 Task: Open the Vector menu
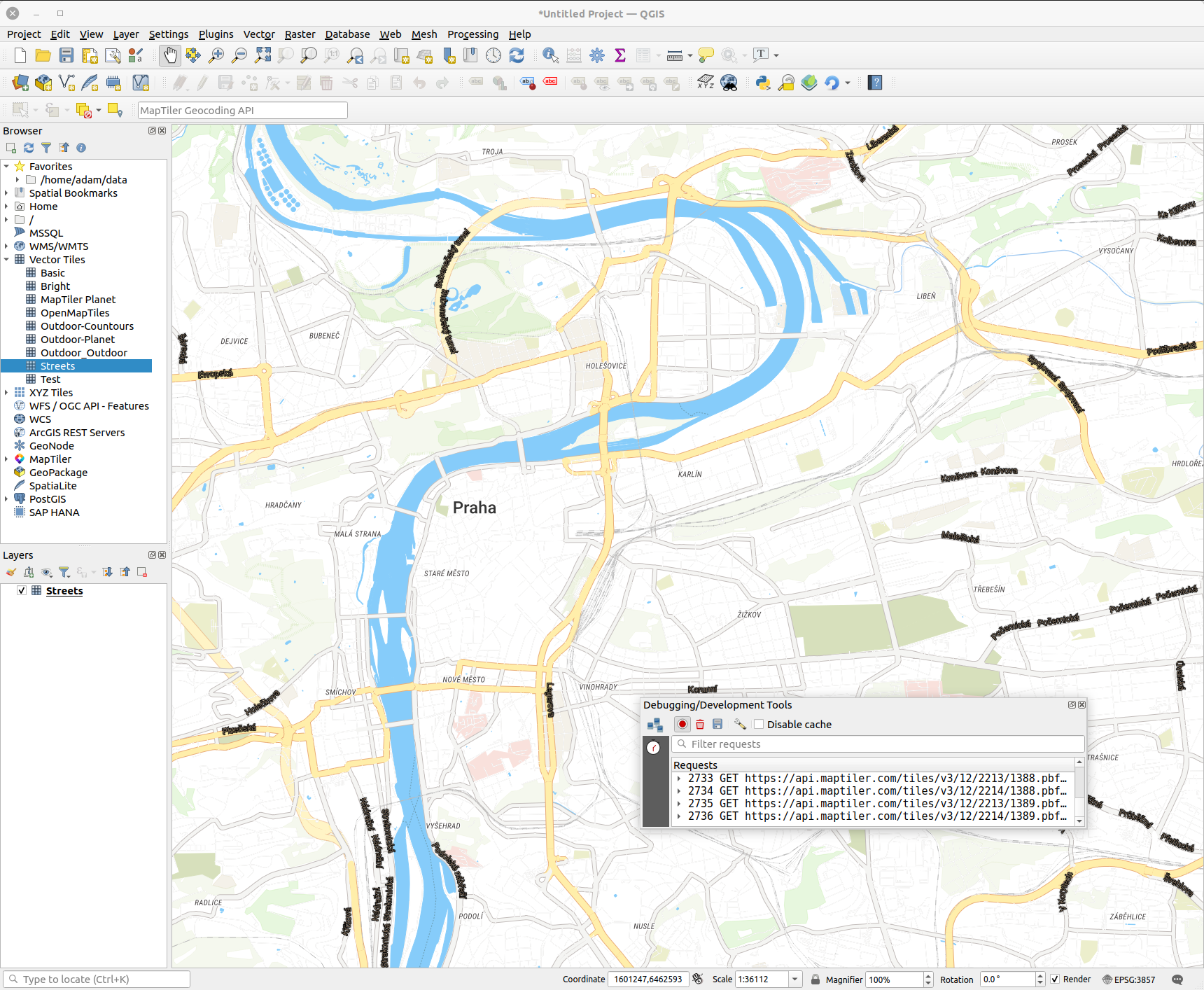tap(258, 34)
